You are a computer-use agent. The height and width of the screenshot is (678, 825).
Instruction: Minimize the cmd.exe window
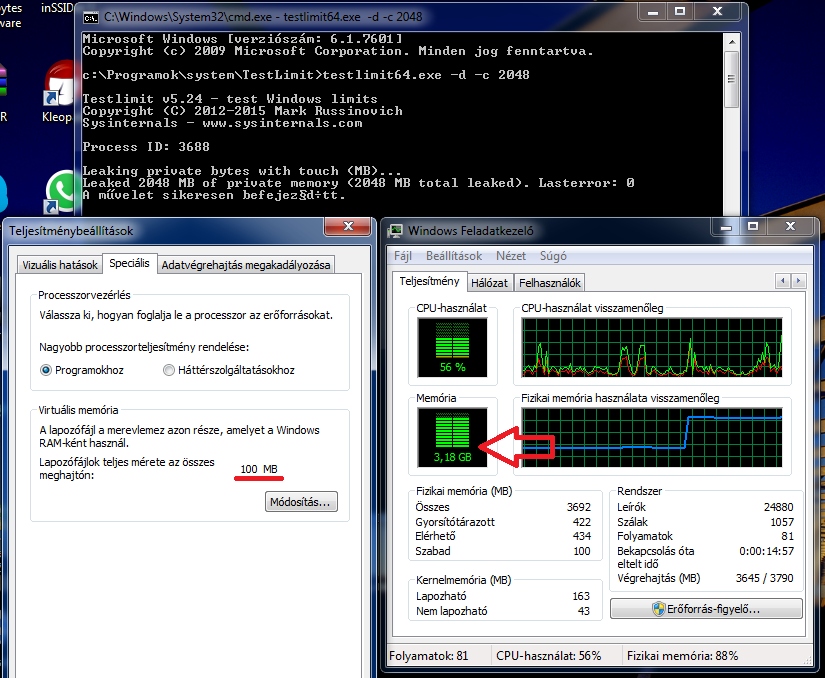point(653,12)
